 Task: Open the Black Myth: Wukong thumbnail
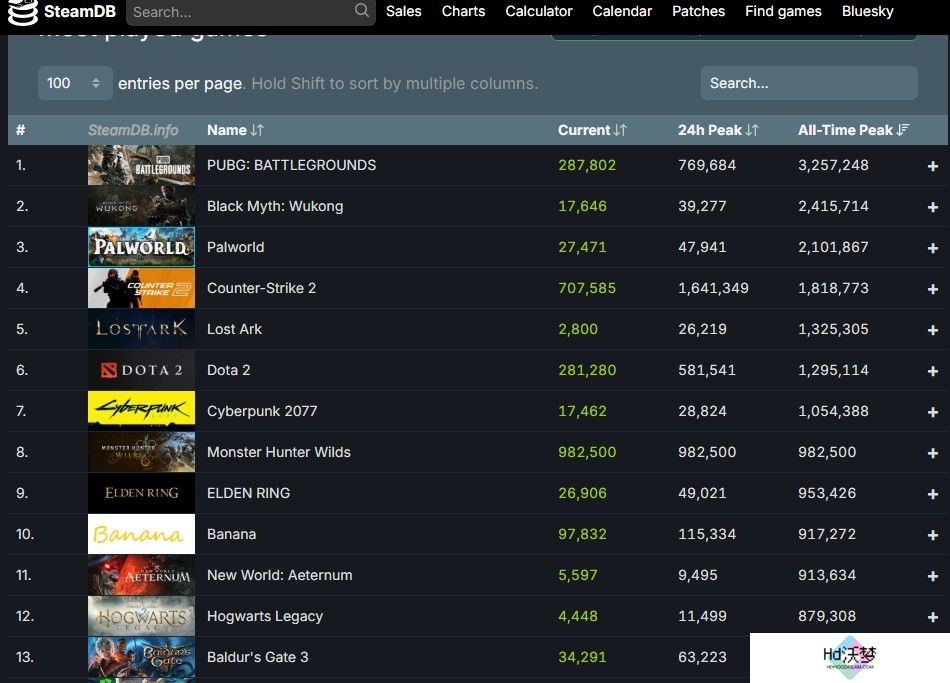[141, 206]
